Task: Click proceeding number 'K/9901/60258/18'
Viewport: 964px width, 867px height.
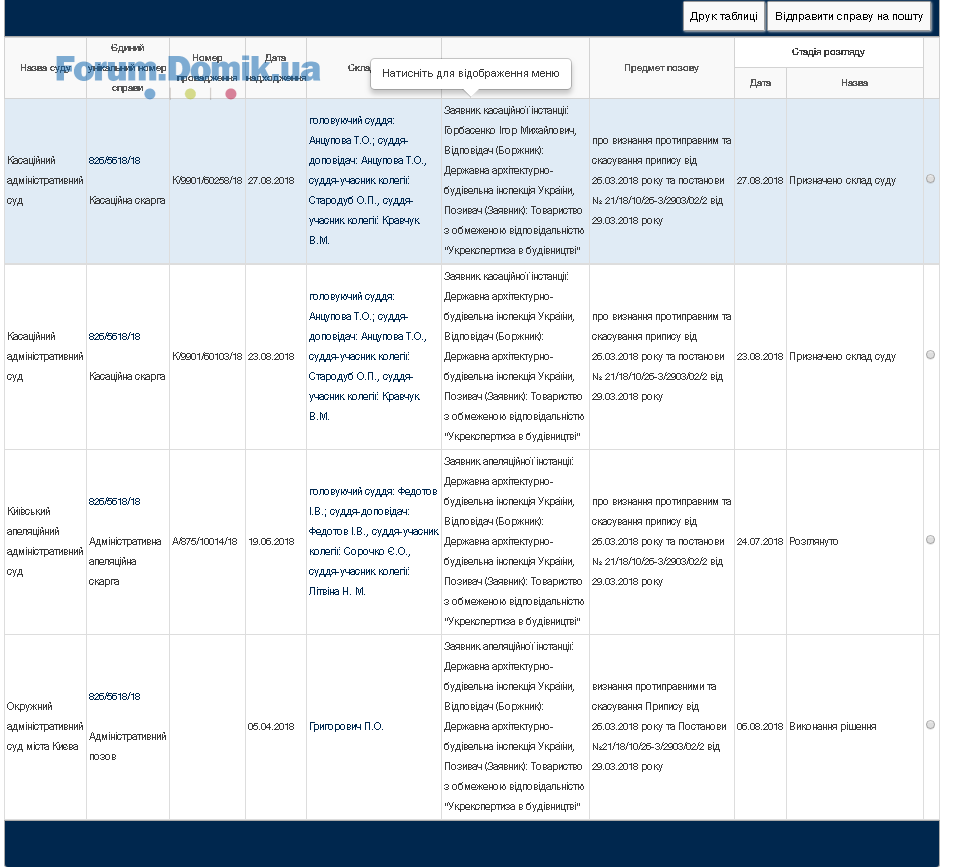Action: click(x=207, y=181)
